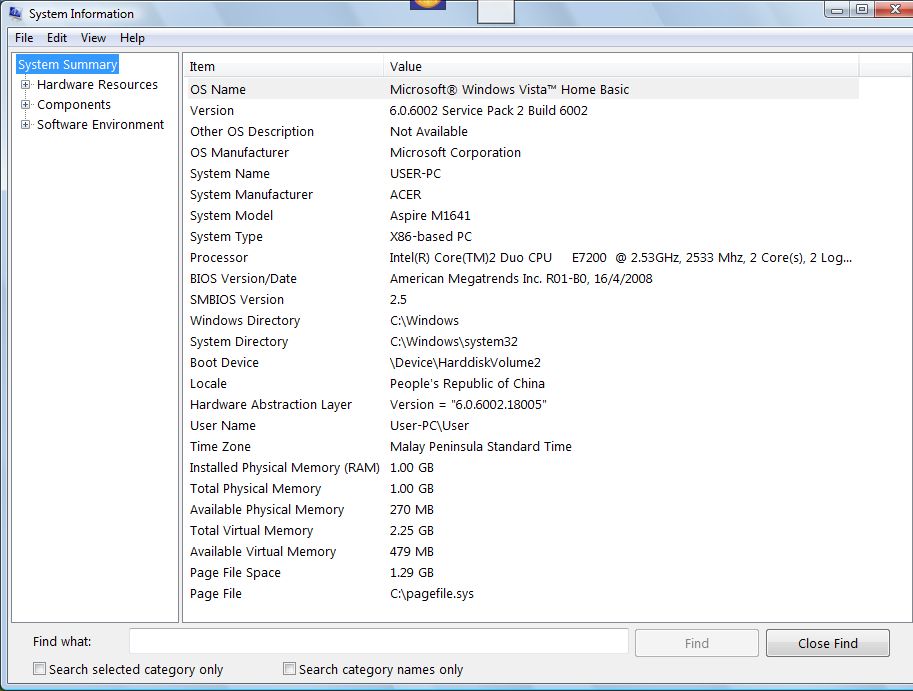Screen dimensions: 913x691
Task: Click the Find button
Action: click(696, 643)
